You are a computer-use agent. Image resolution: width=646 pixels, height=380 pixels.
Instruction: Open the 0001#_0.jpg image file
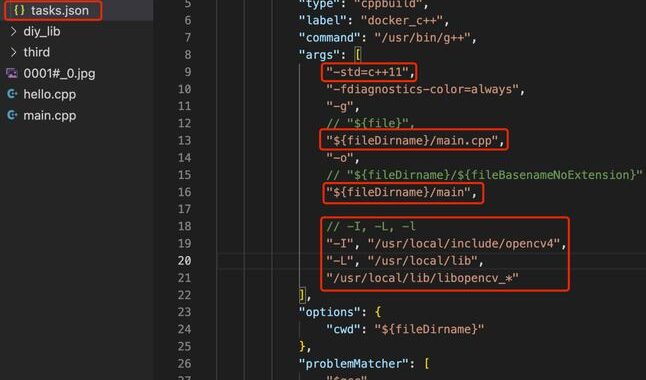coord(59,73)
